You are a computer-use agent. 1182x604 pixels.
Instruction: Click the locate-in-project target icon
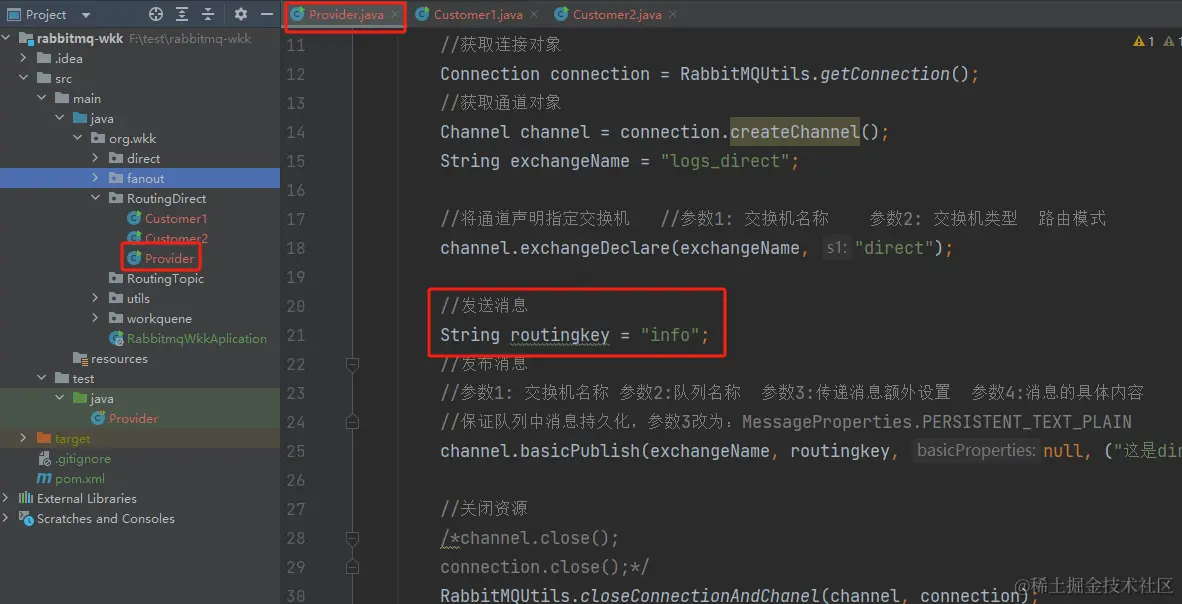coord(156,14)
